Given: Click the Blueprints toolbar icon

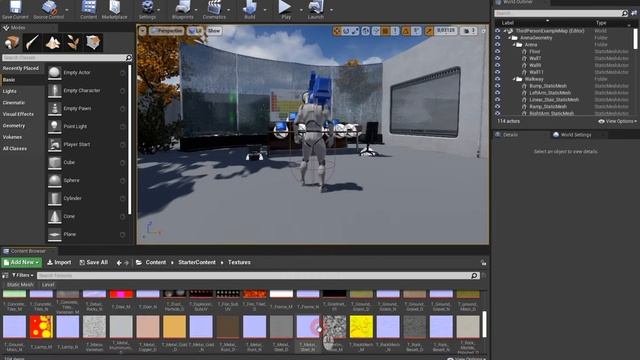Looking at the screenshot, I should click(182, 8).
